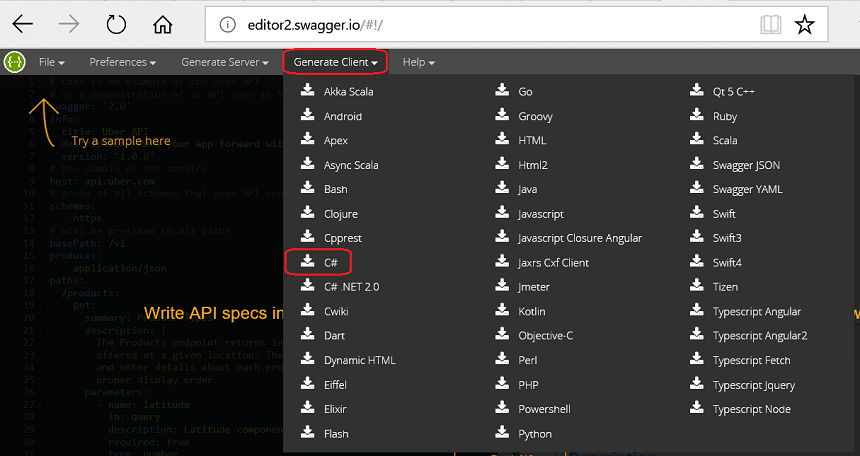Go to browser home page icon
Viewport: 860px width, 456px height.
pos(163,24)
